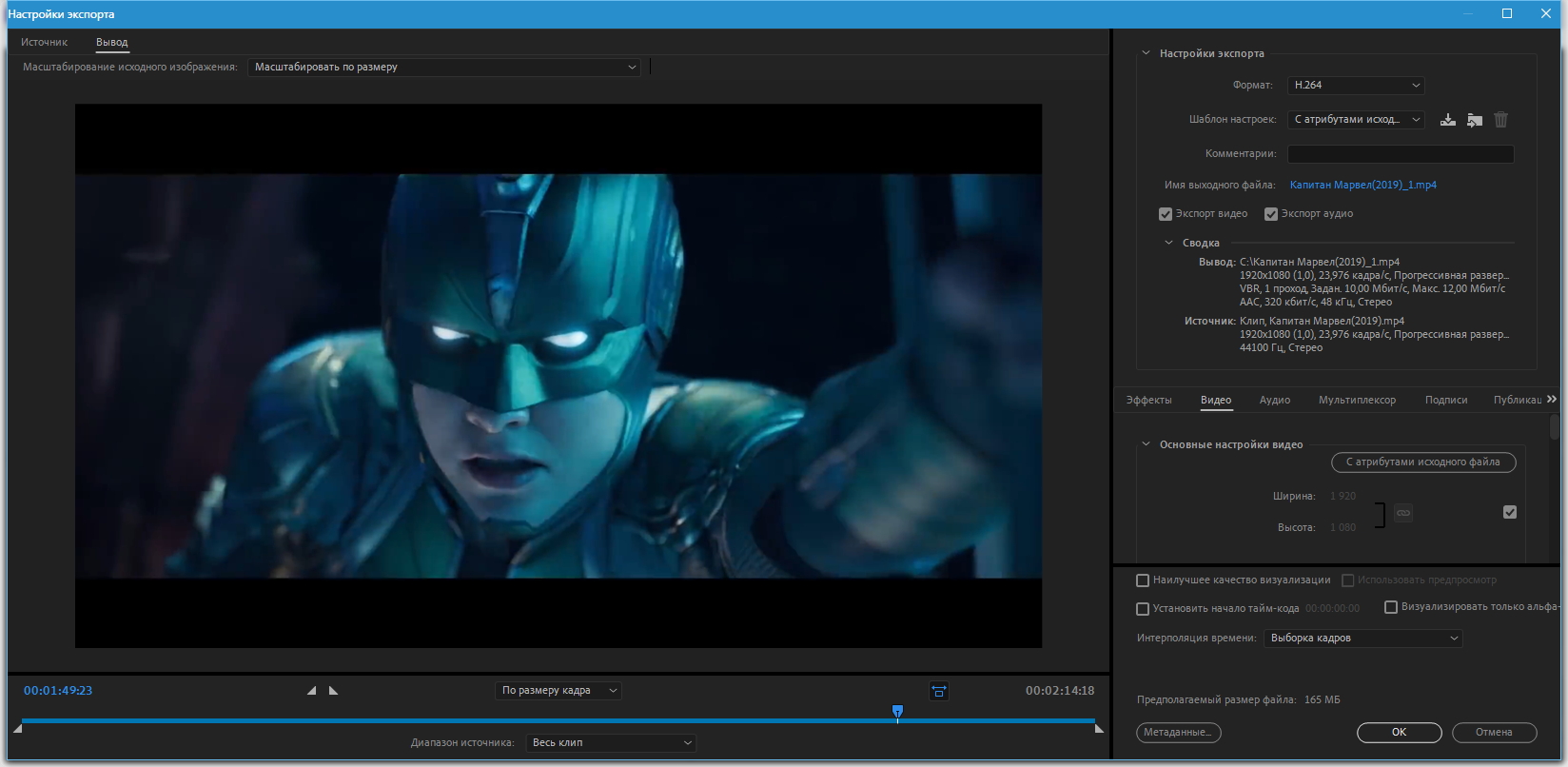1568x767 pixels.
Task: Delete preset with the trash icon
Action: [x=1500, y=120]
